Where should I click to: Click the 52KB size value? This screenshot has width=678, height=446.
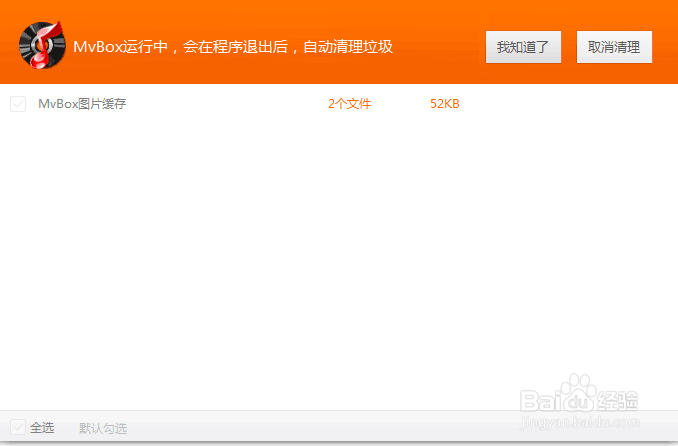point(445,104)
